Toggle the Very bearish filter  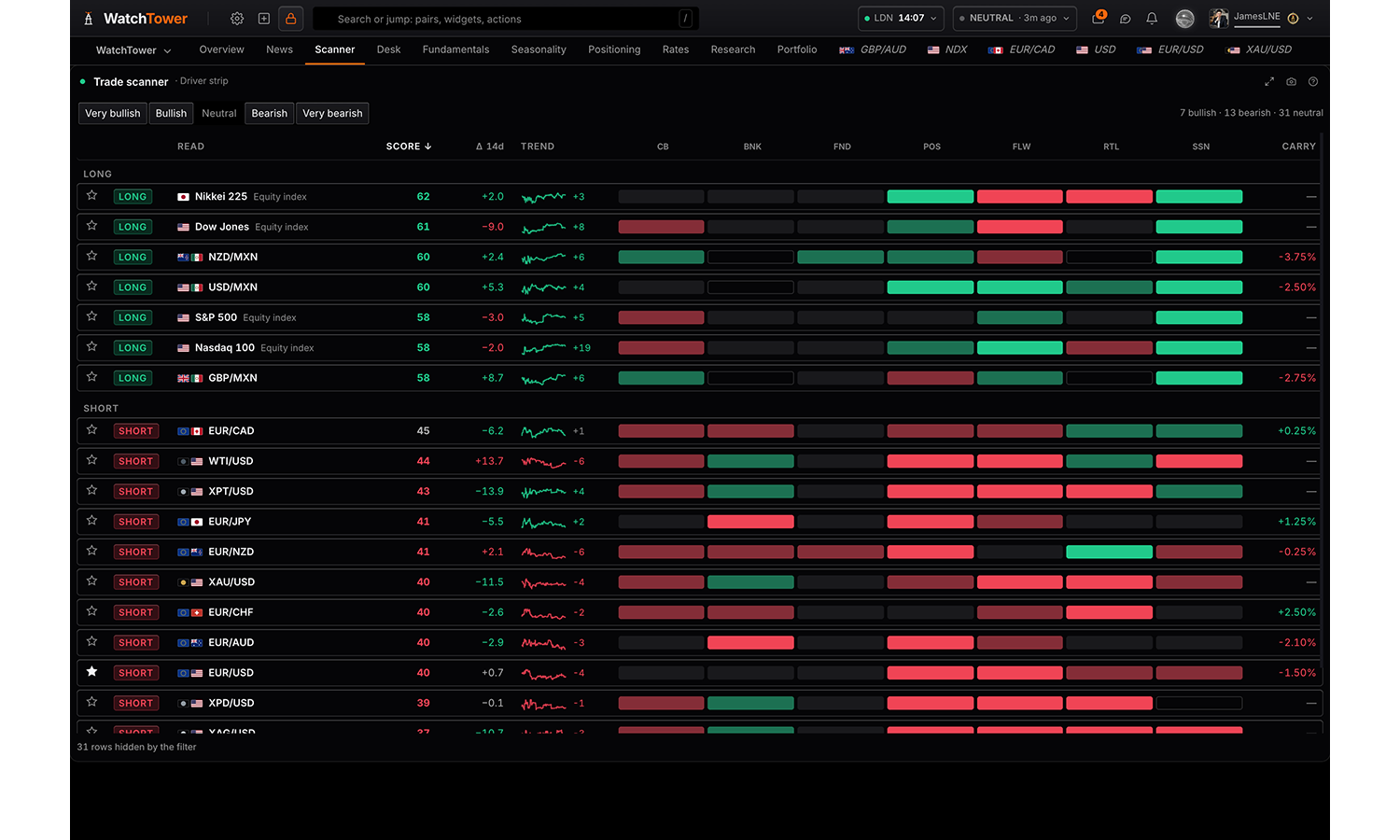tap(332, 113)
